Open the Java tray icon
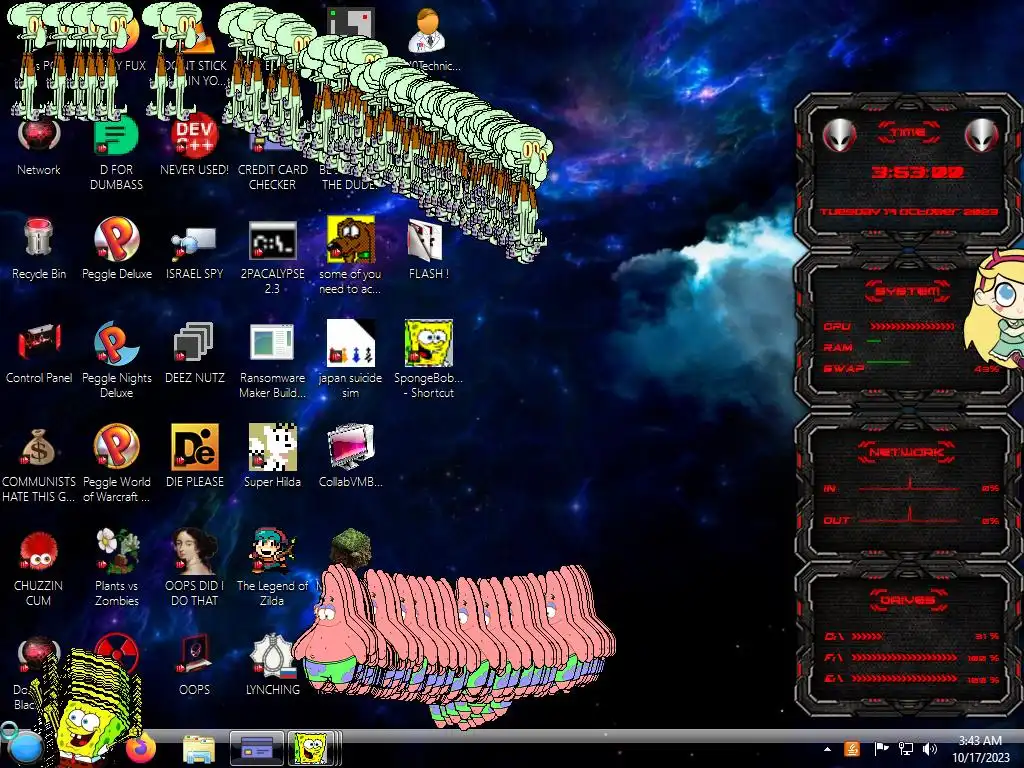 point(852,748)
